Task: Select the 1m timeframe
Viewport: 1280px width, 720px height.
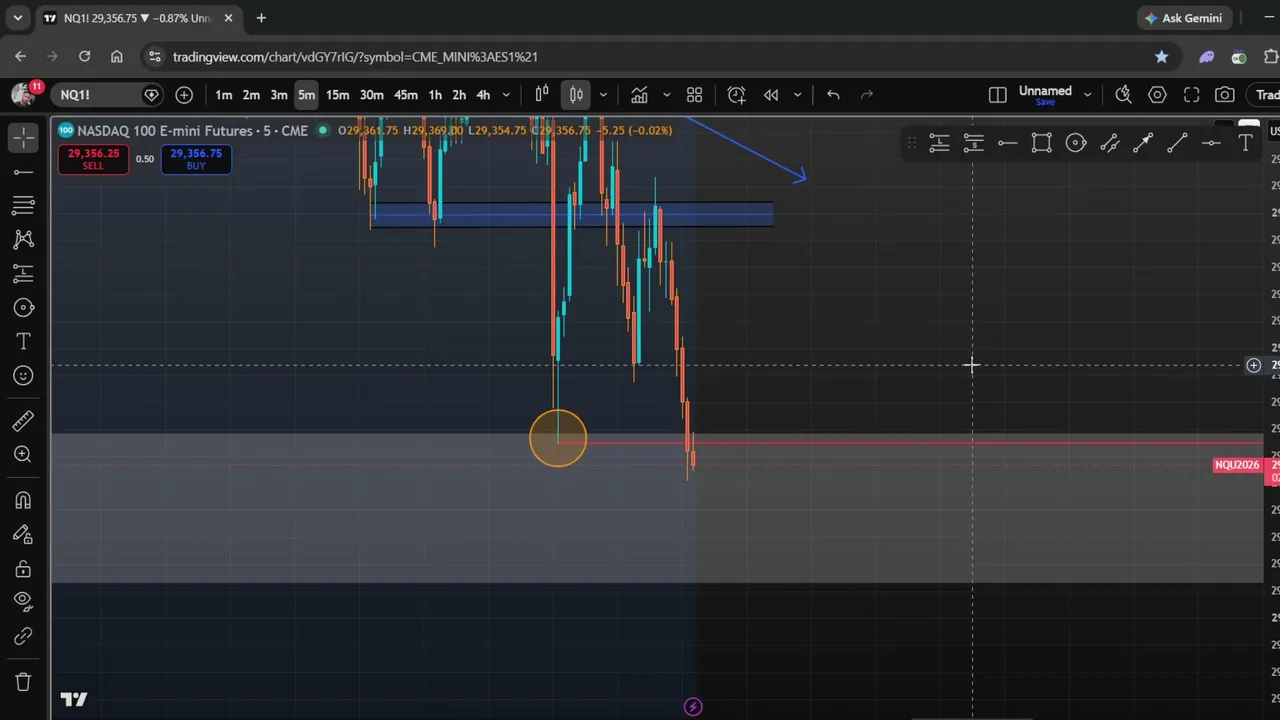Action: [x=224, y=95]
